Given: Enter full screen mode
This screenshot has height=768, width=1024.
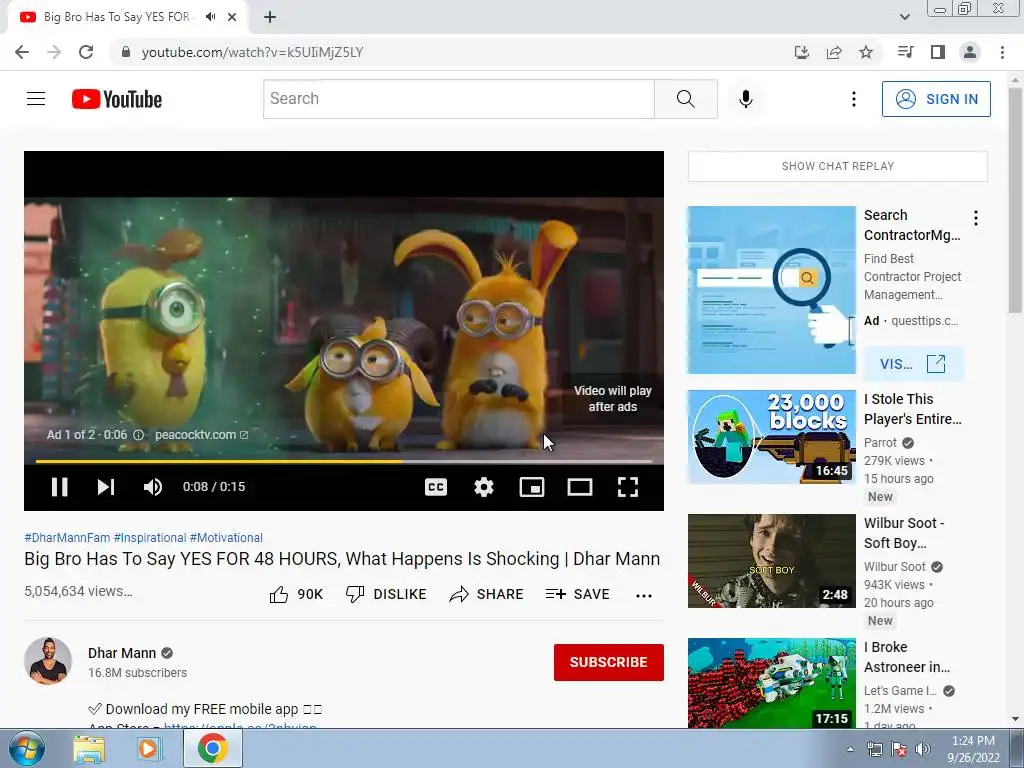Looking at the screenshot, I should (628, 487).
